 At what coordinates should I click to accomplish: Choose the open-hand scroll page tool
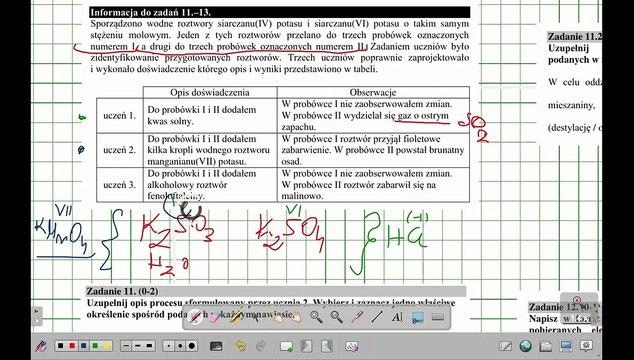pyautogui.click(x=296, y=317)
